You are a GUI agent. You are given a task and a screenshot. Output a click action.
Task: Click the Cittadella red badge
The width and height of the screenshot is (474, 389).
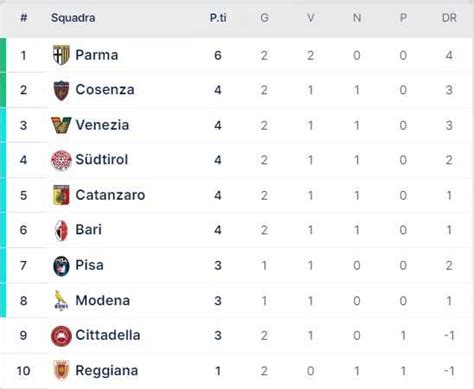pyautogui.click(x=61, y=336)
